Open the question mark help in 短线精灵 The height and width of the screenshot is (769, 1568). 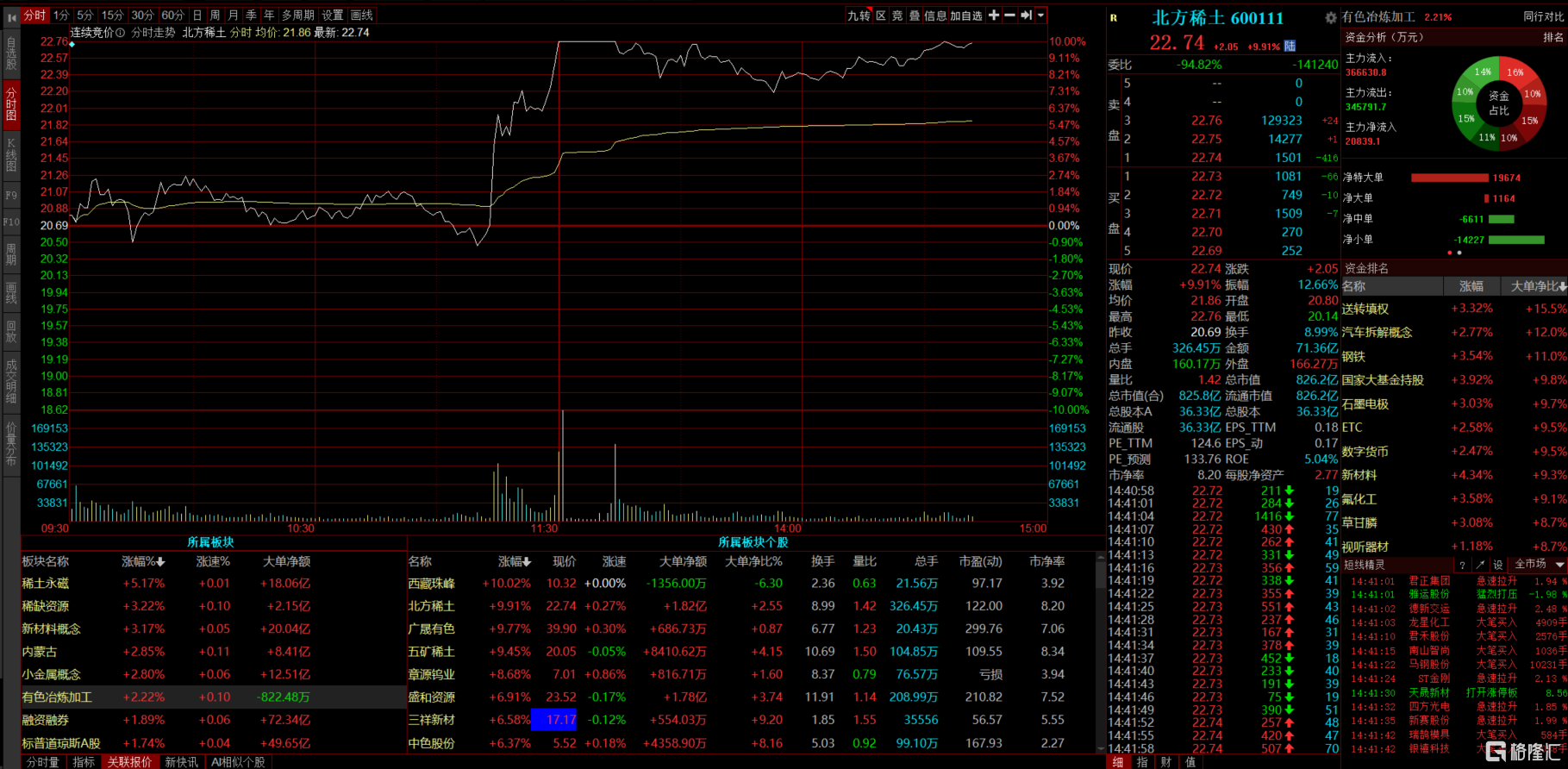click(x=1462, y=565)
